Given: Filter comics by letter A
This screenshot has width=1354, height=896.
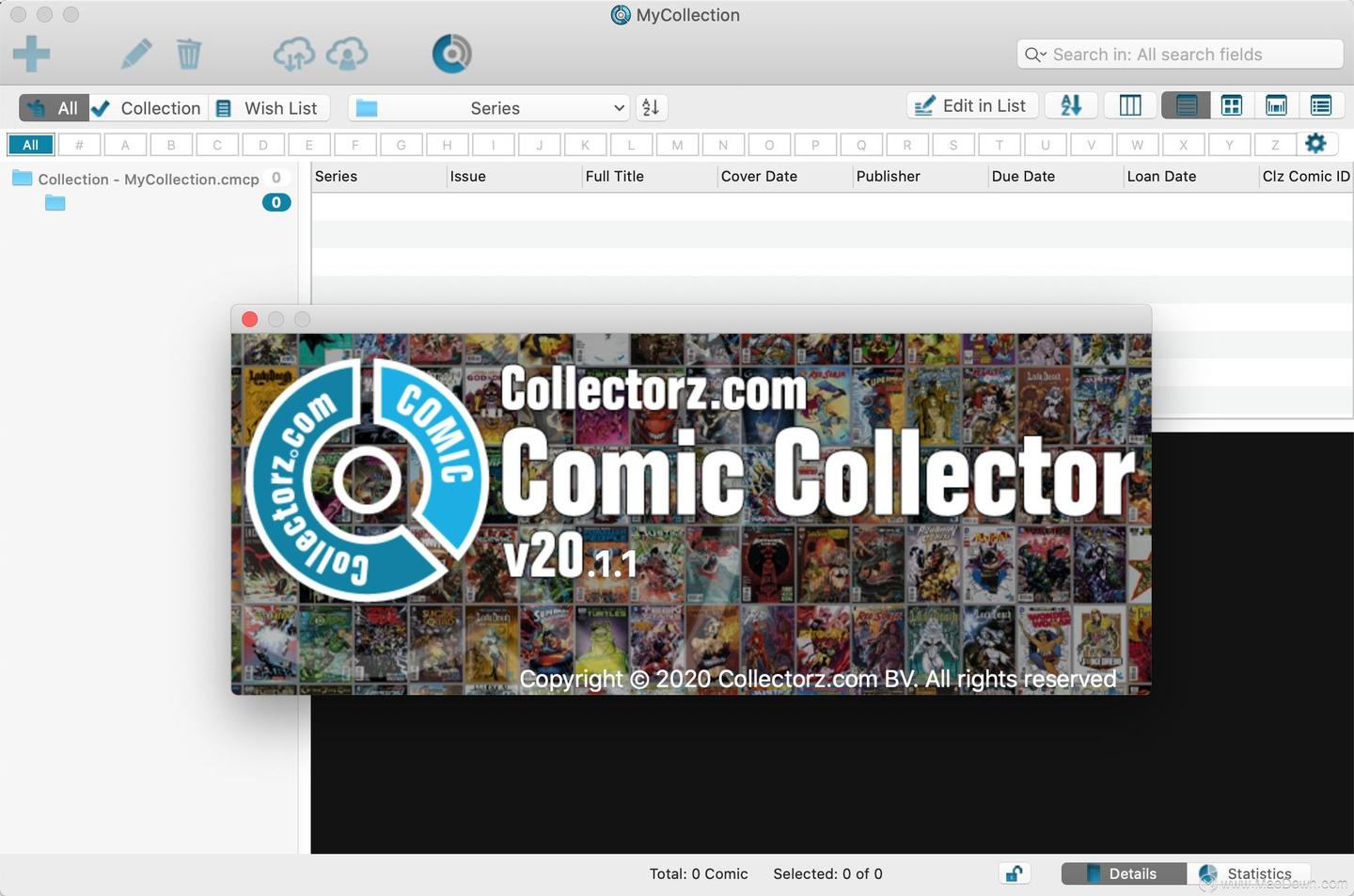Looking at the screenshot, I should click(x=125, y=145).
